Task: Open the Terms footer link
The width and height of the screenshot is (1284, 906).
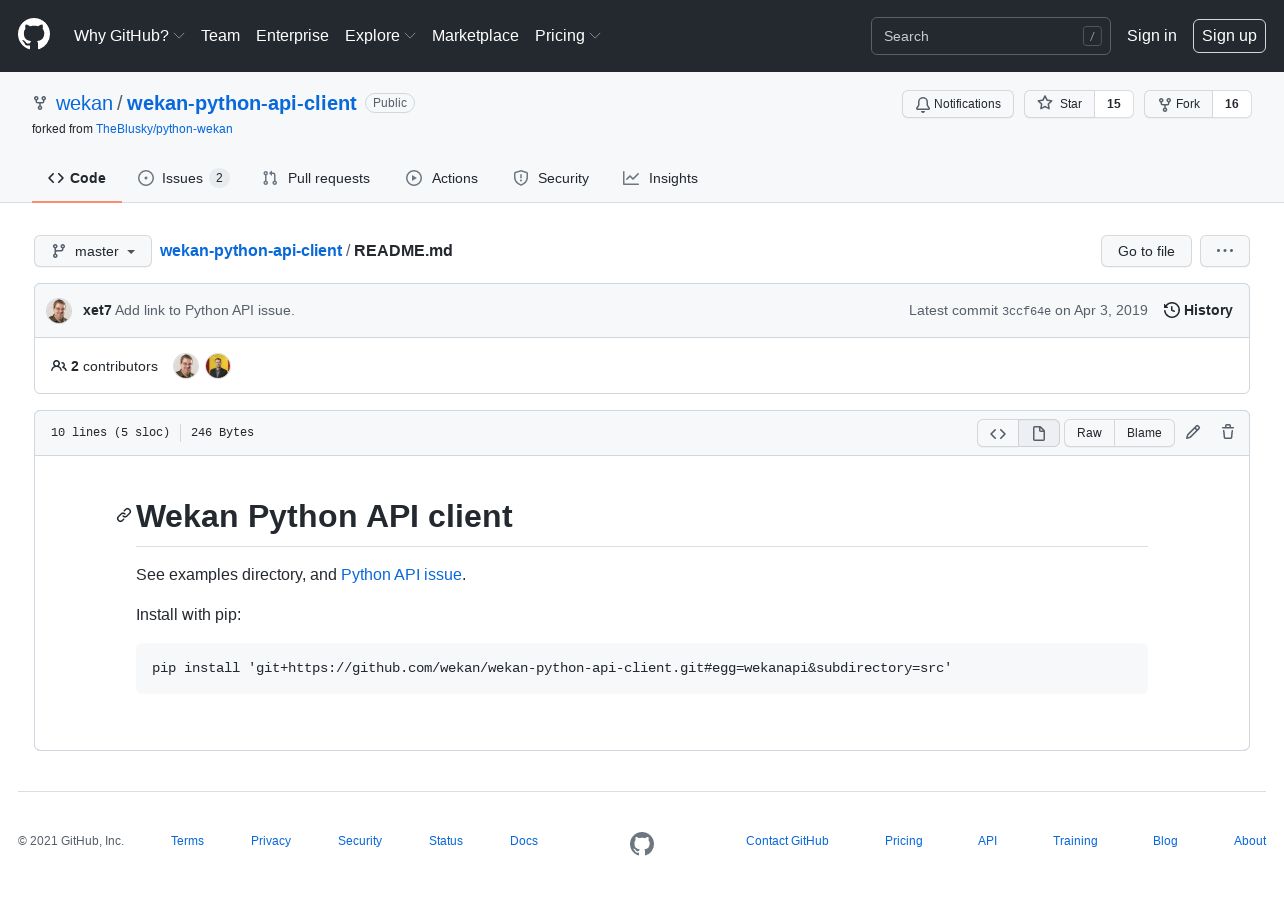Action: coord(187,841)
